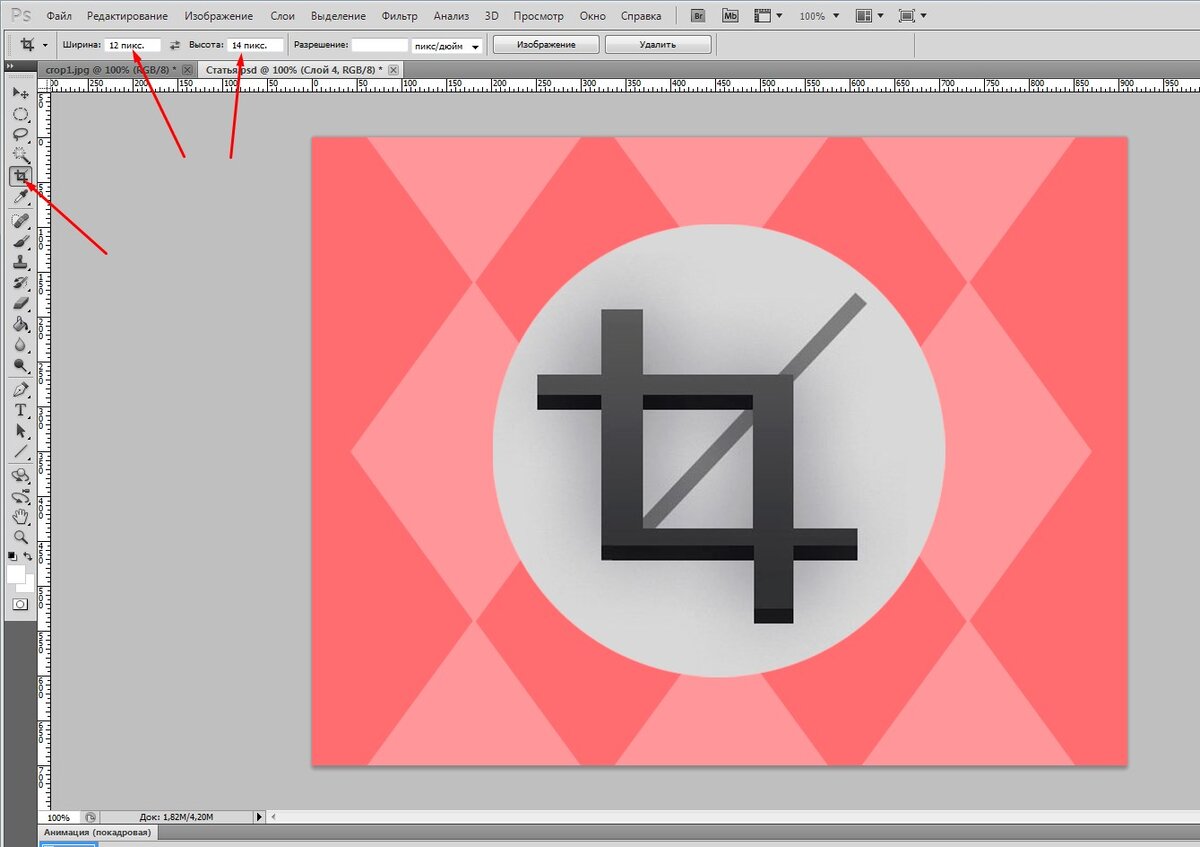The image size is (1200, 847).
Task: Open the Файл menu
Action: [x=59, y=17]
